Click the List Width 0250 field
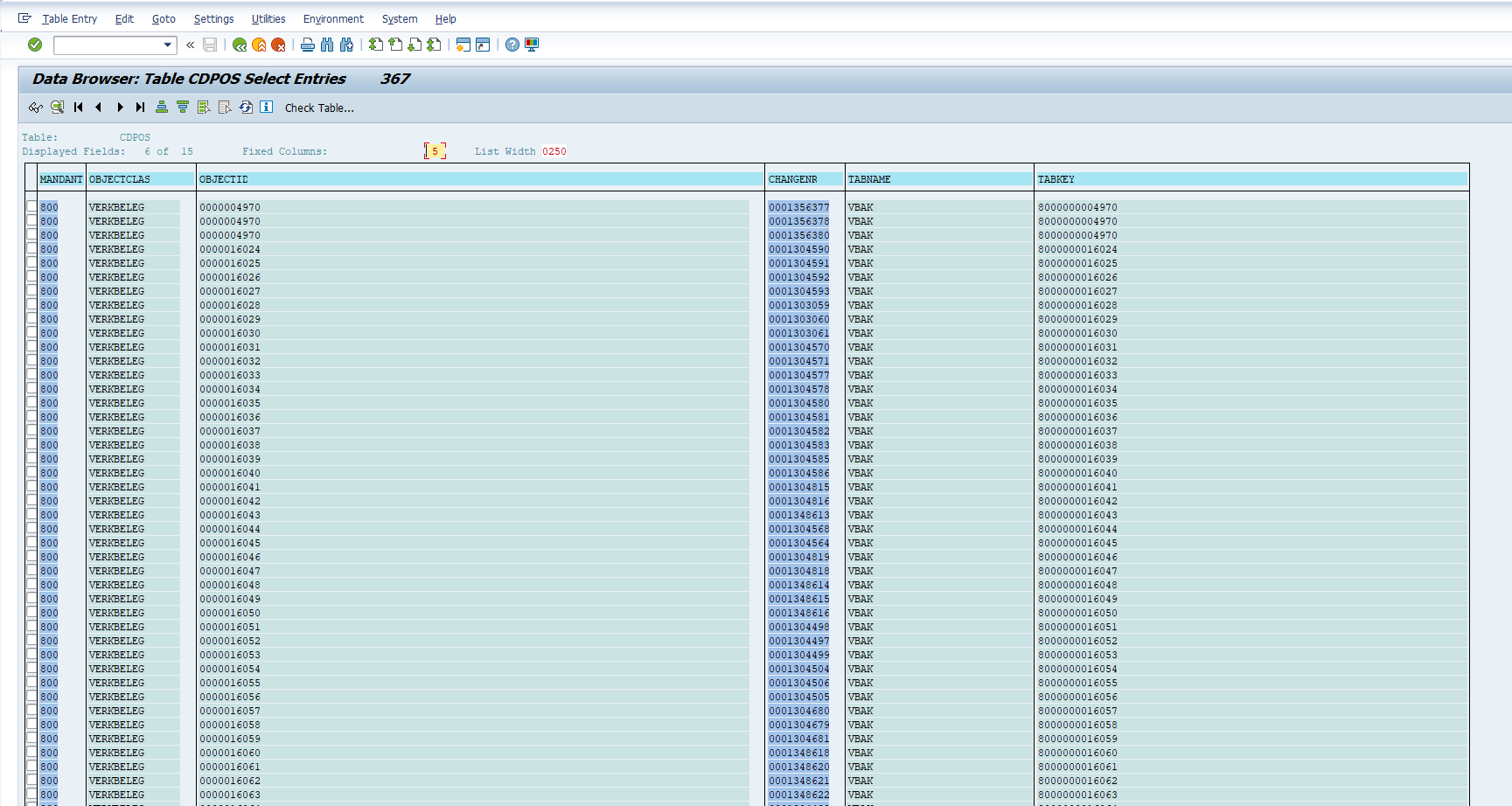 tap(554, 151)
